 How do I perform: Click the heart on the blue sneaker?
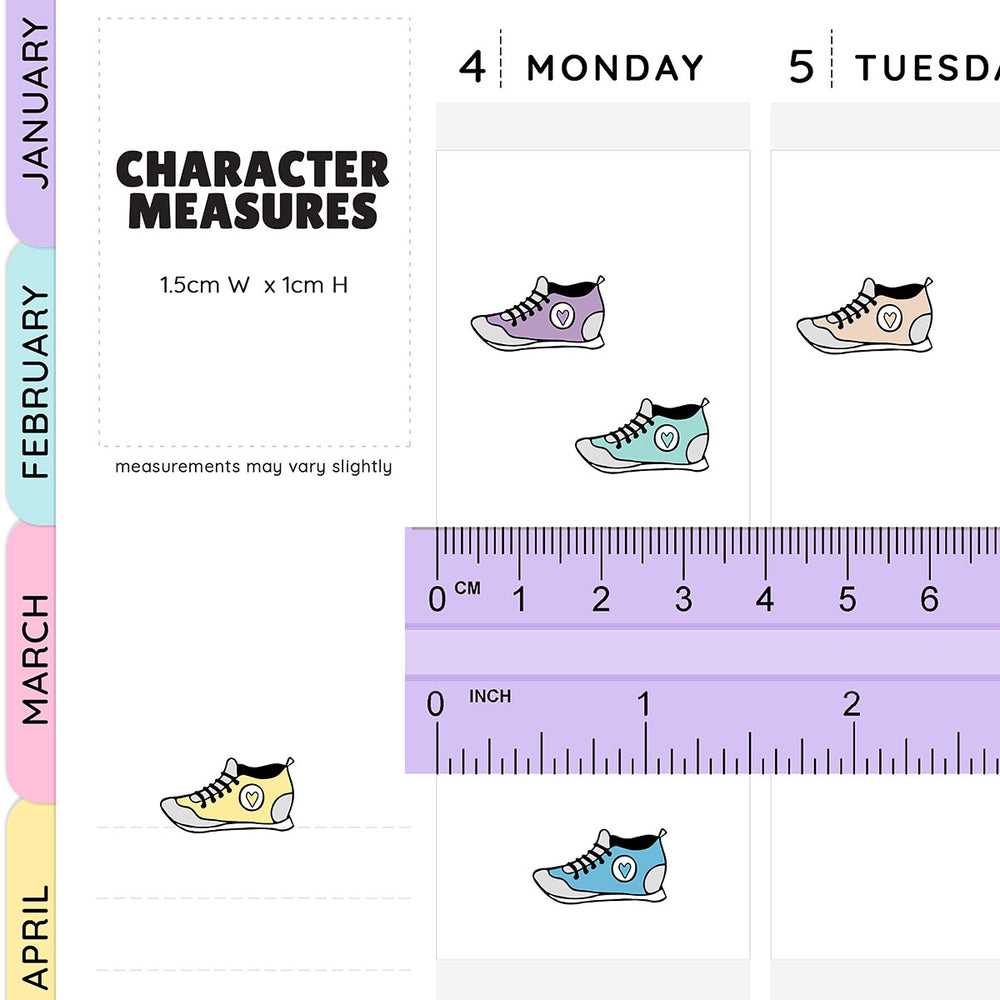624,868
